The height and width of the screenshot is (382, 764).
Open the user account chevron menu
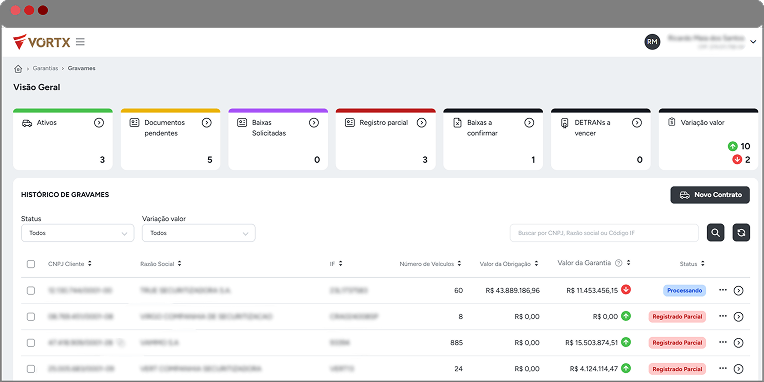click(x=753, y=42)
